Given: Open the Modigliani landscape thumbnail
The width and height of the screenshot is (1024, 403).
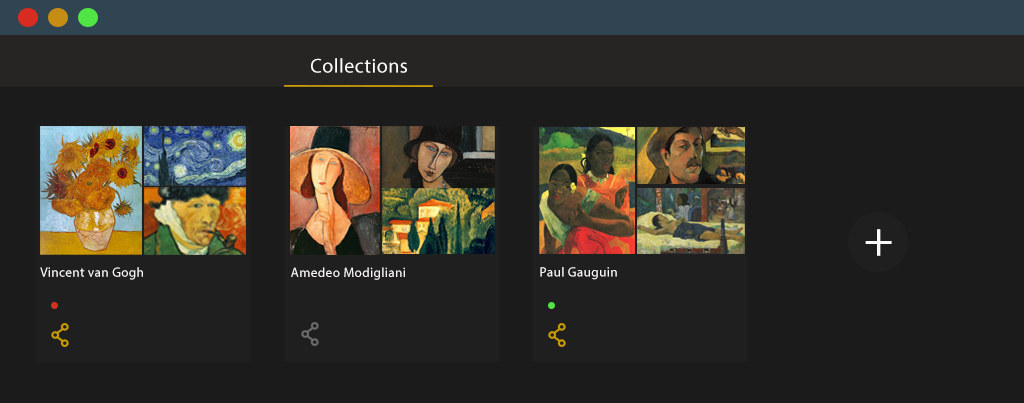Looking at the screenshot, I should click(x=438, y=221).
